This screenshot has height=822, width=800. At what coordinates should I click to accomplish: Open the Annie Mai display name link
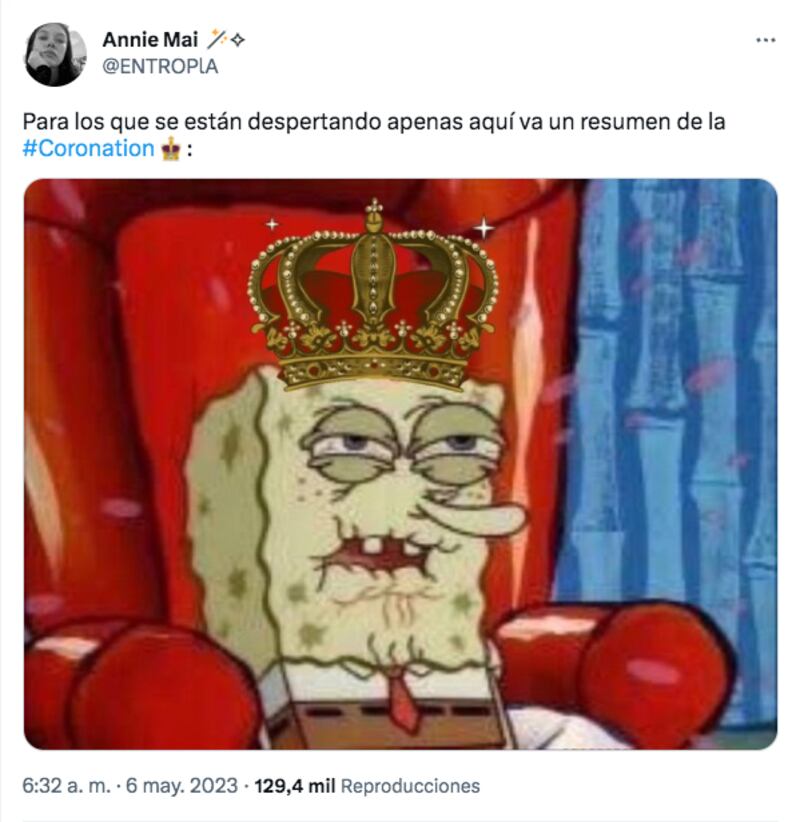pos(150,40)
